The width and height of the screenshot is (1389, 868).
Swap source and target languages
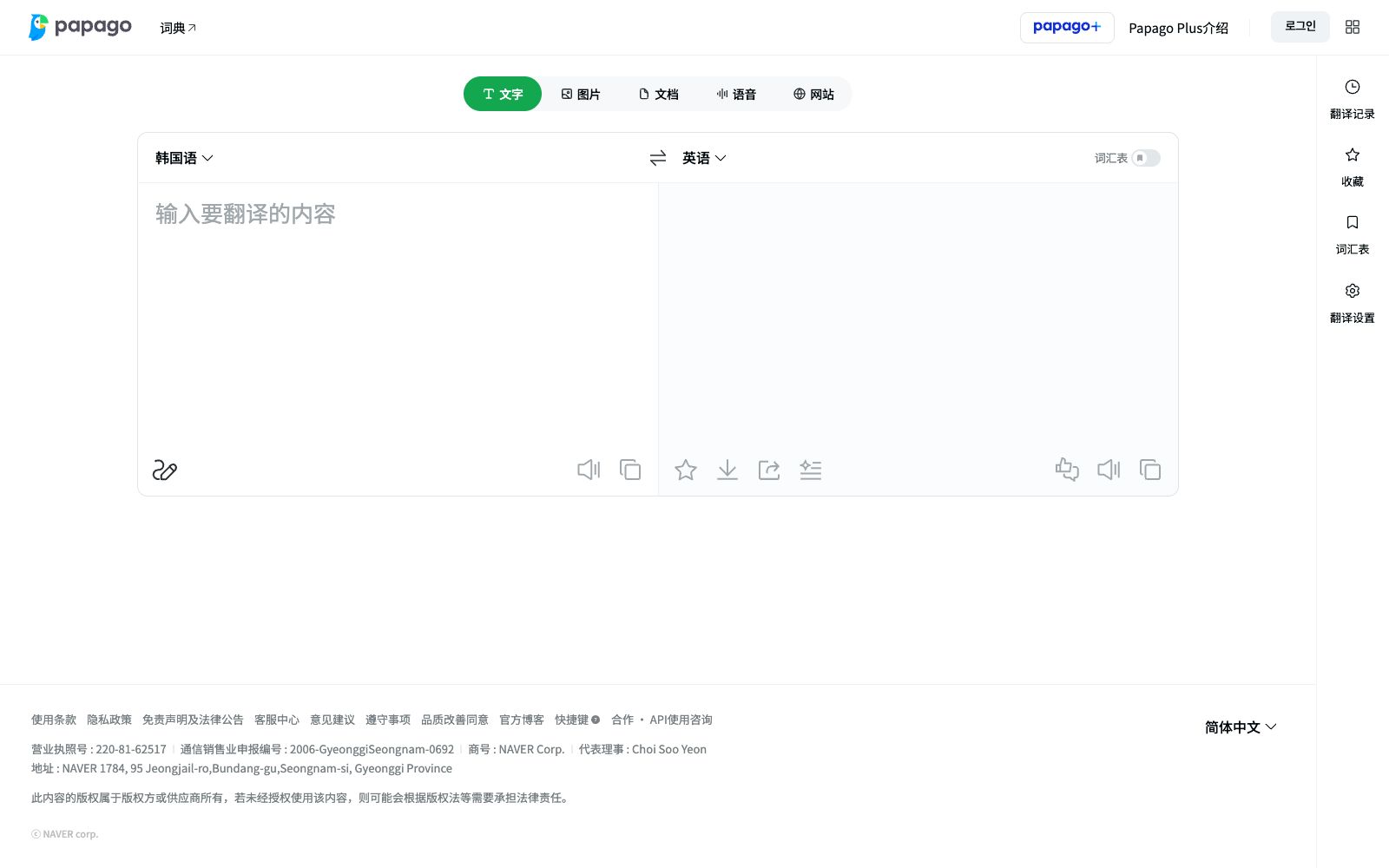pyautogui.click(x=658, y=158)
